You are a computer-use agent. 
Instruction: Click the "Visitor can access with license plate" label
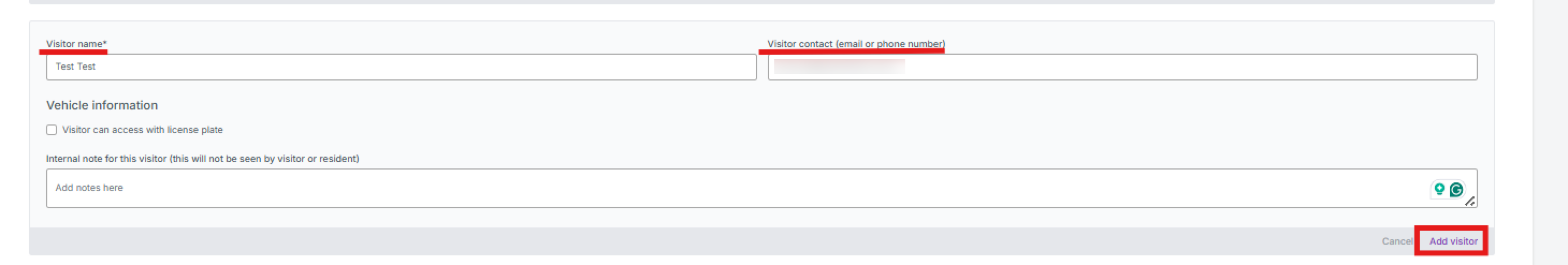tap(142, 130)
